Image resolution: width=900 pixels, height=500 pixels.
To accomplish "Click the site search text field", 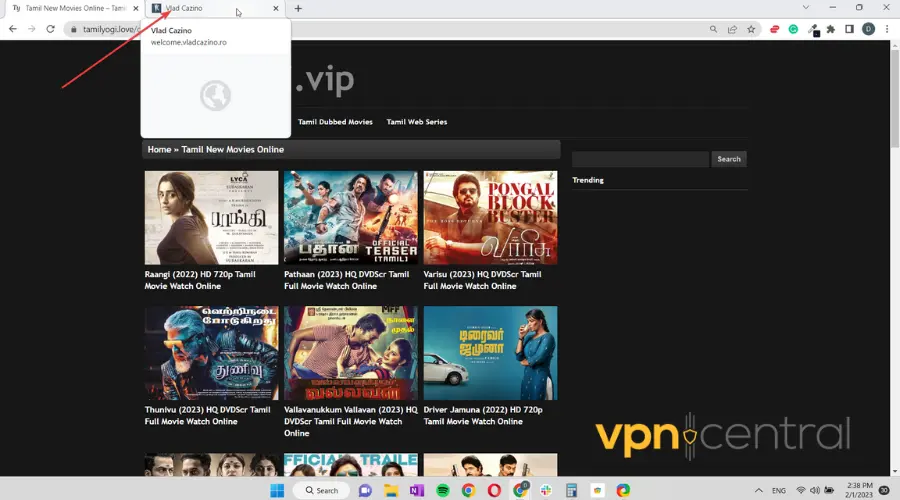I will (x=640, y=159).
